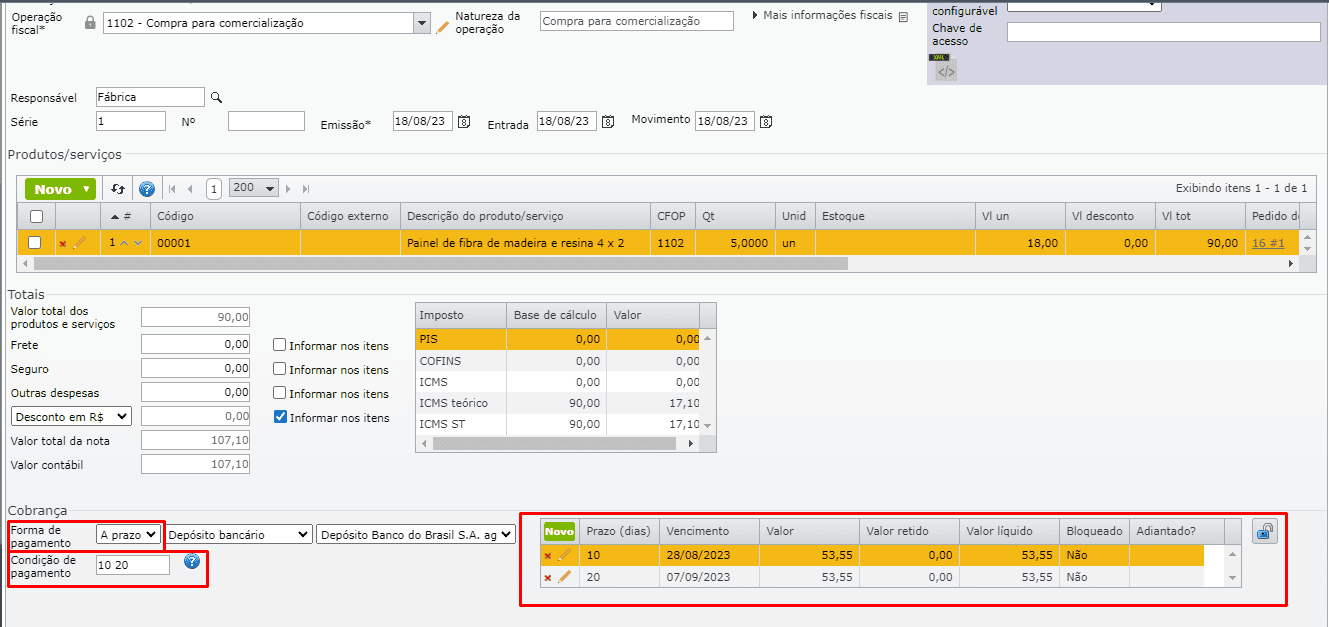
Task: Click the help icon in products toolbar
Action: [x=147, y=189]
